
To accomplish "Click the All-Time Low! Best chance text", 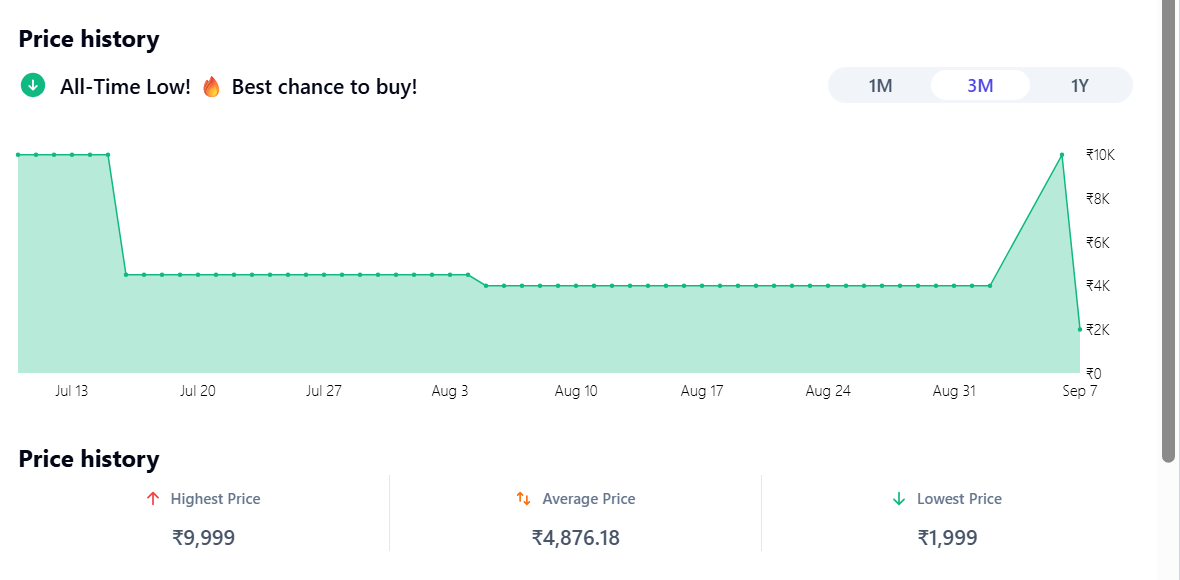I will (x=239, y=87).
